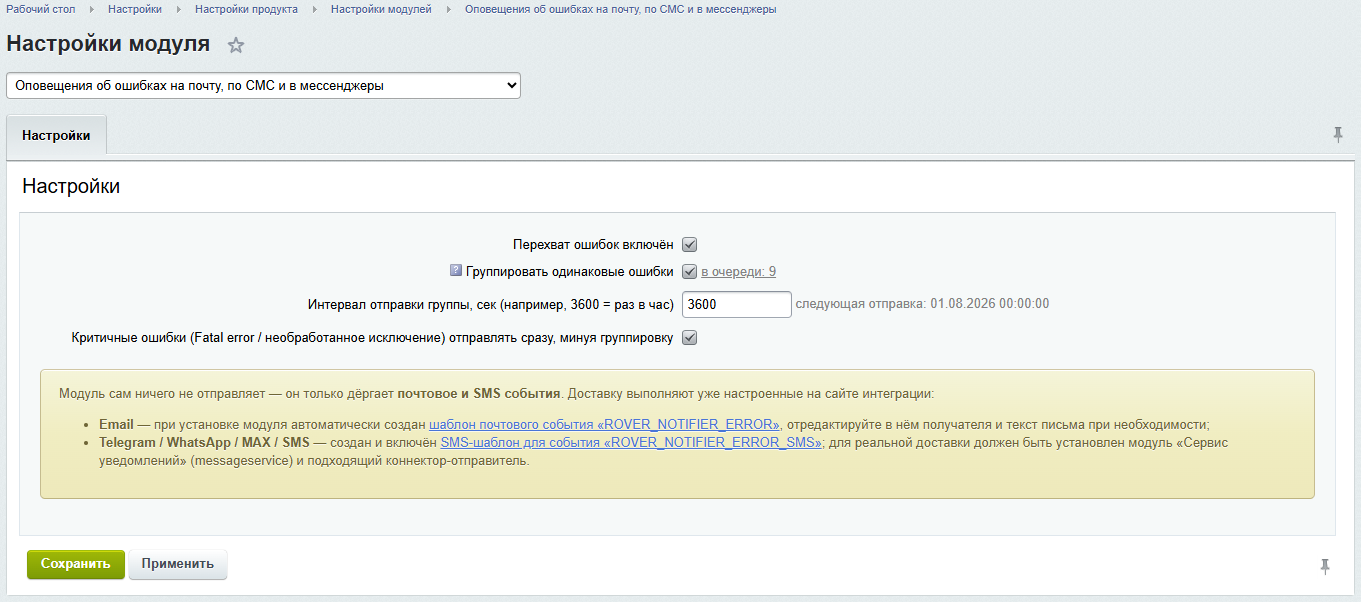Open the Оповещения об ошибках breadcrumb
1361x602 pixels.
[620, 9]
